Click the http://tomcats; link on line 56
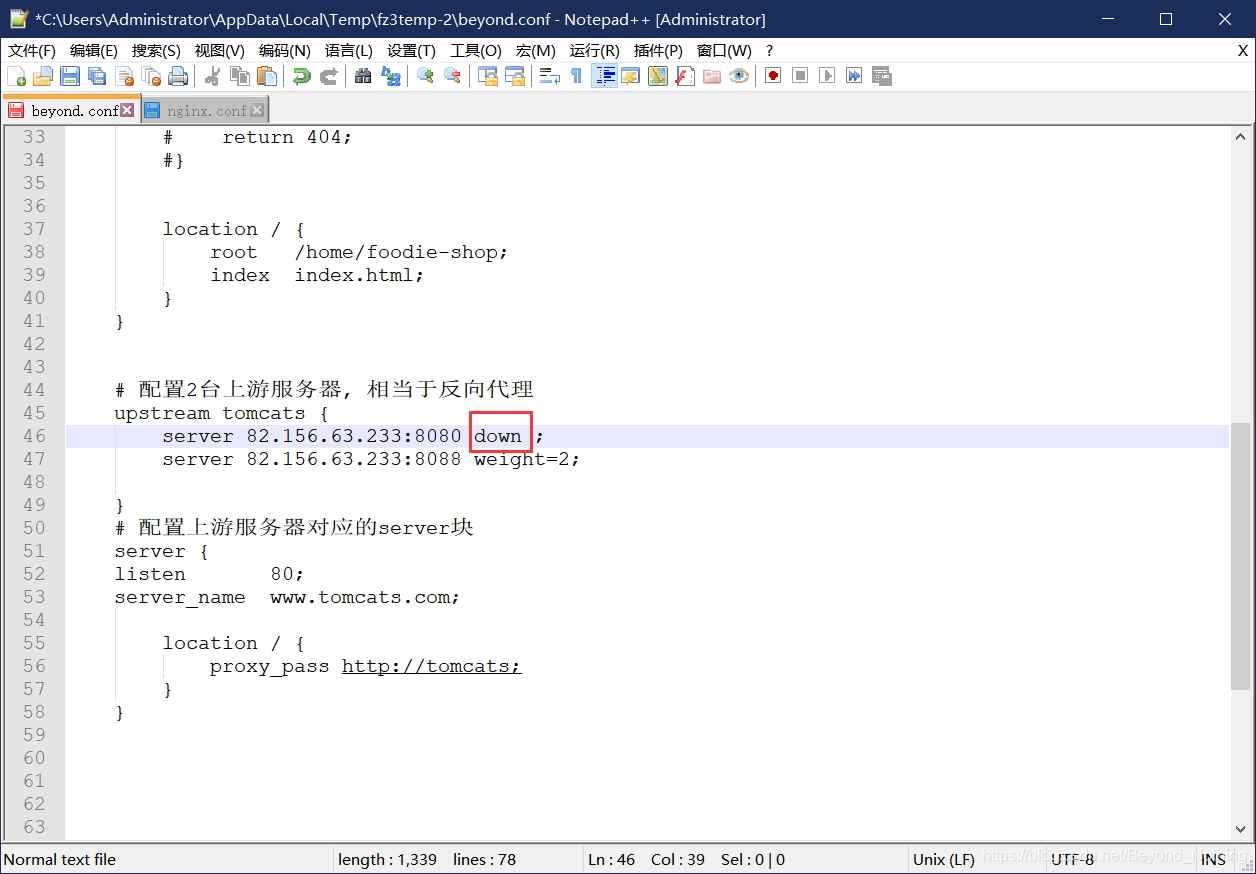The width and height of the screenshot is (1256, 874). 432,666
